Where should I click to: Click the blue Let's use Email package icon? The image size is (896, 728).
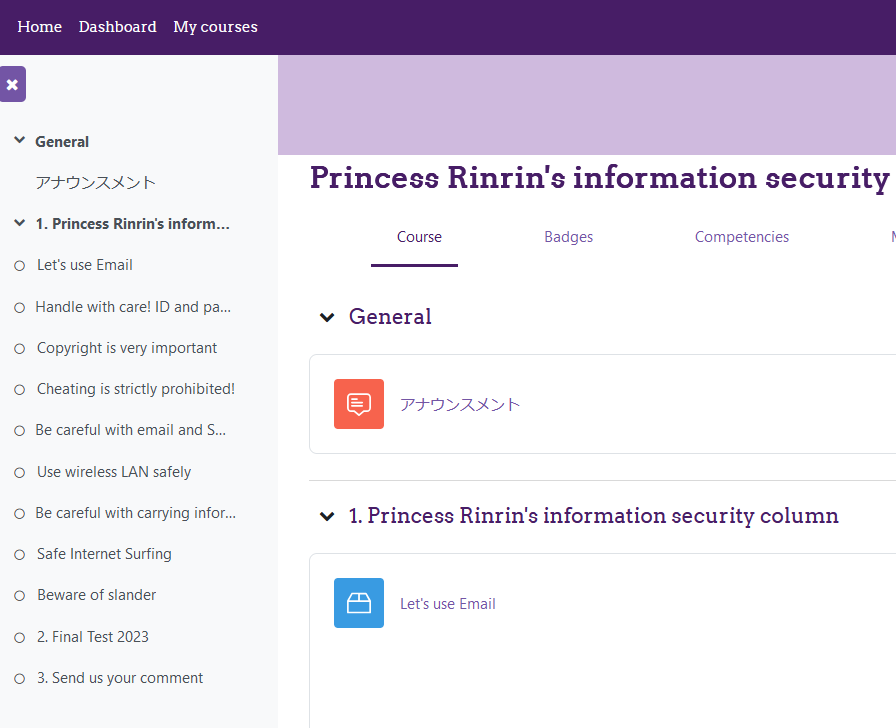point(359,603)
